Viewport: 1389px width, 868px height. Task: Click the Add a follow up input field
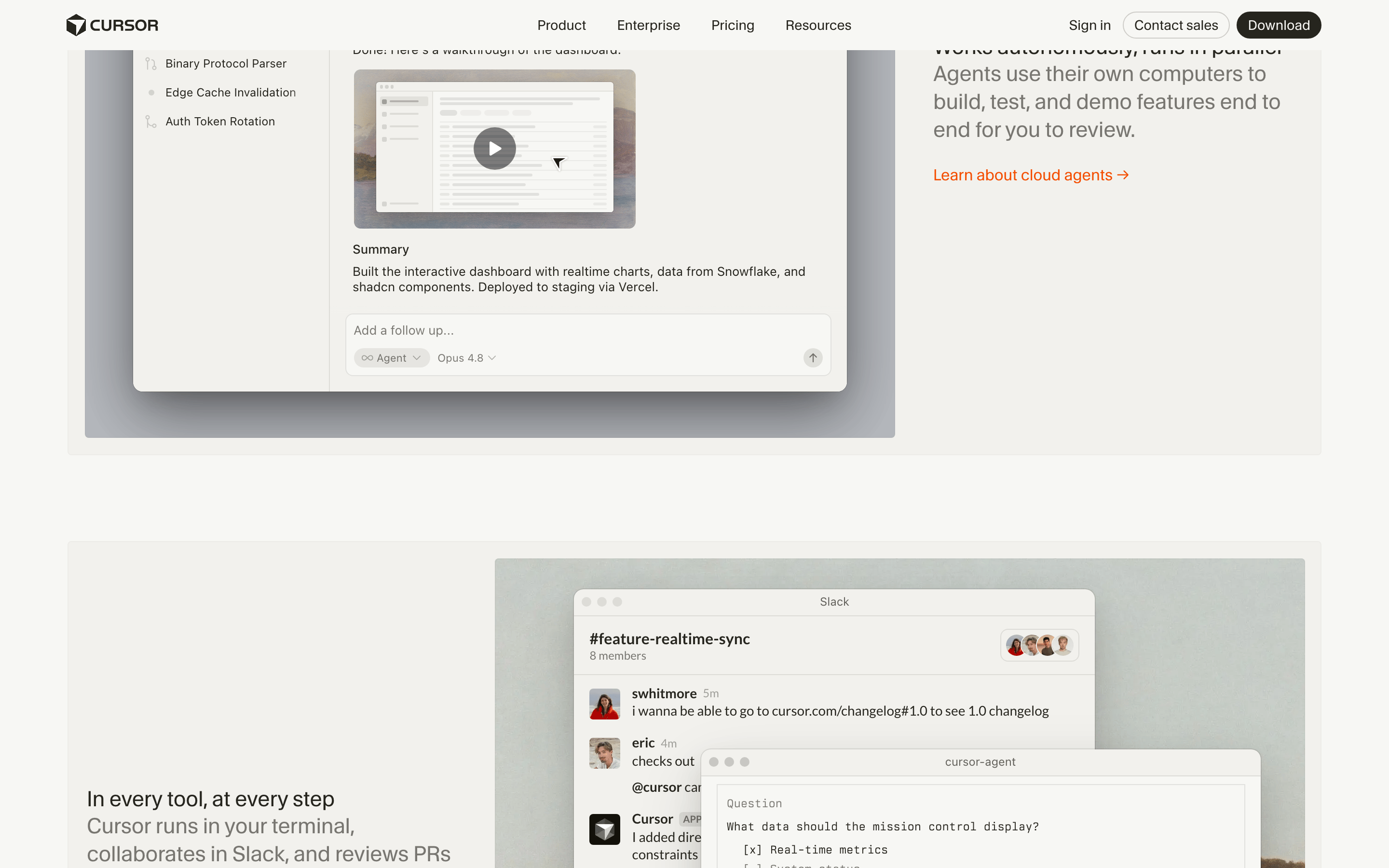click(x=588, y=330)
